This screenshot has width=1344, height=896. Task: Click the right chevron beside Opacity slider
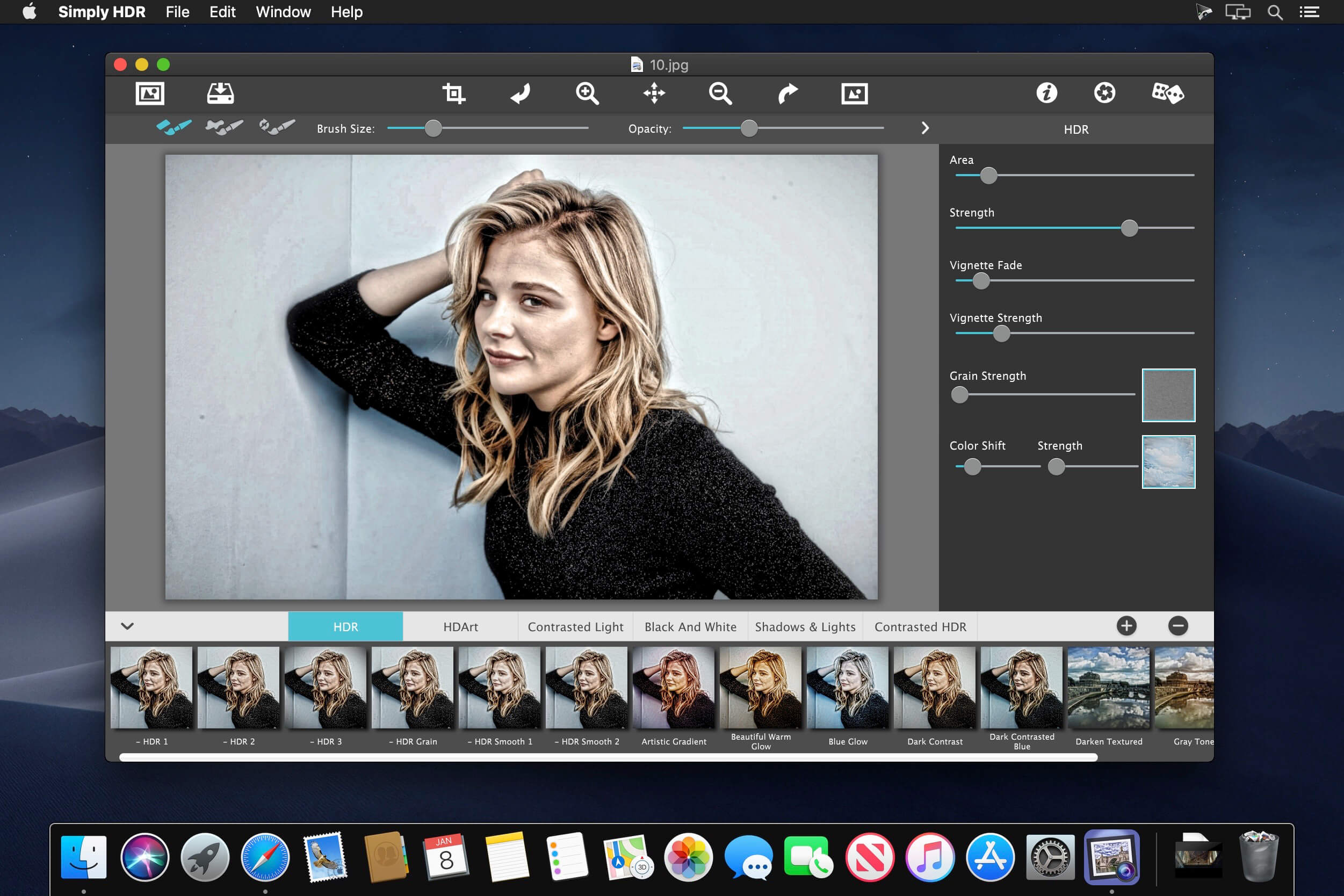click(925, 128)
